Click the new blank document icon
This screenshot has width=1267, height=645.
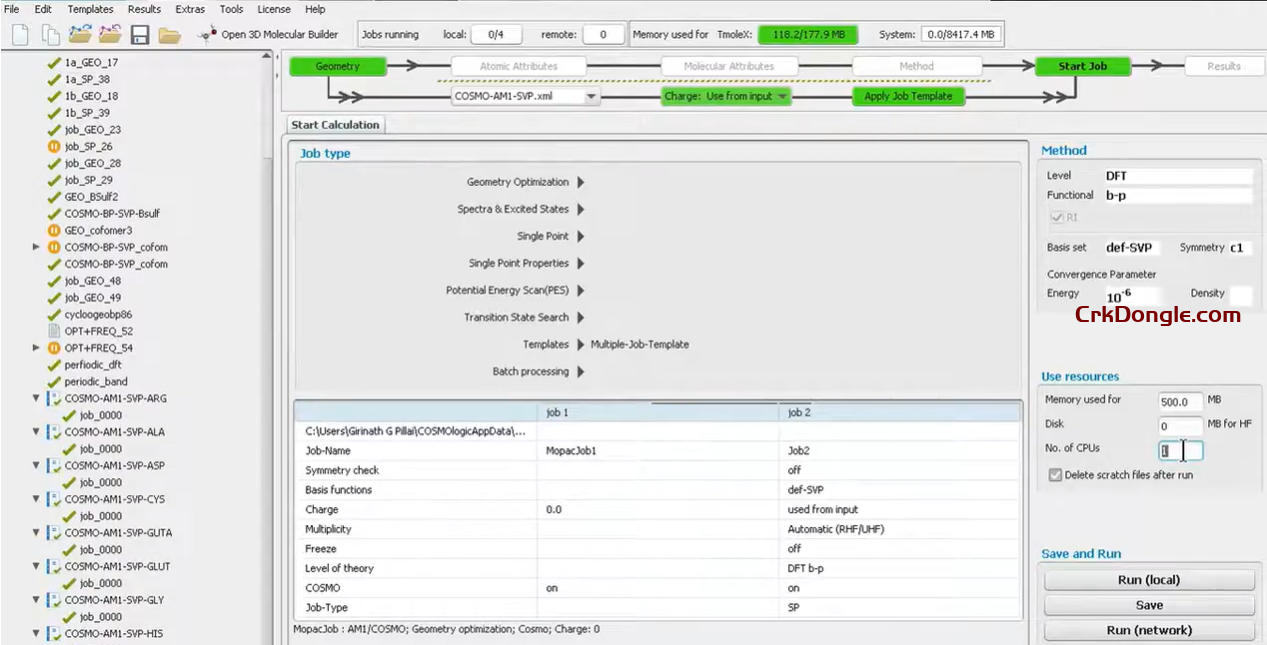20,35
